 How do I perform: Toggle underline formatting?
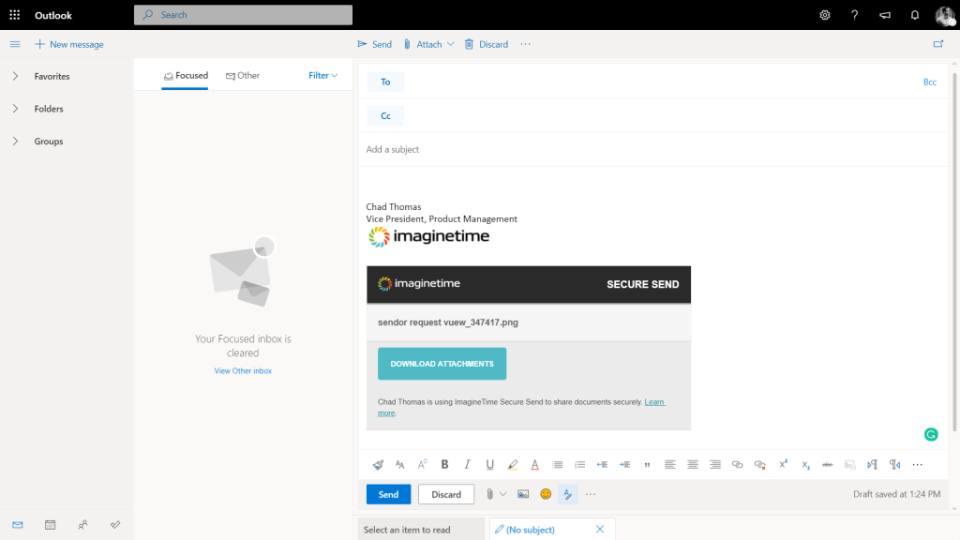[x=490, y=465]
